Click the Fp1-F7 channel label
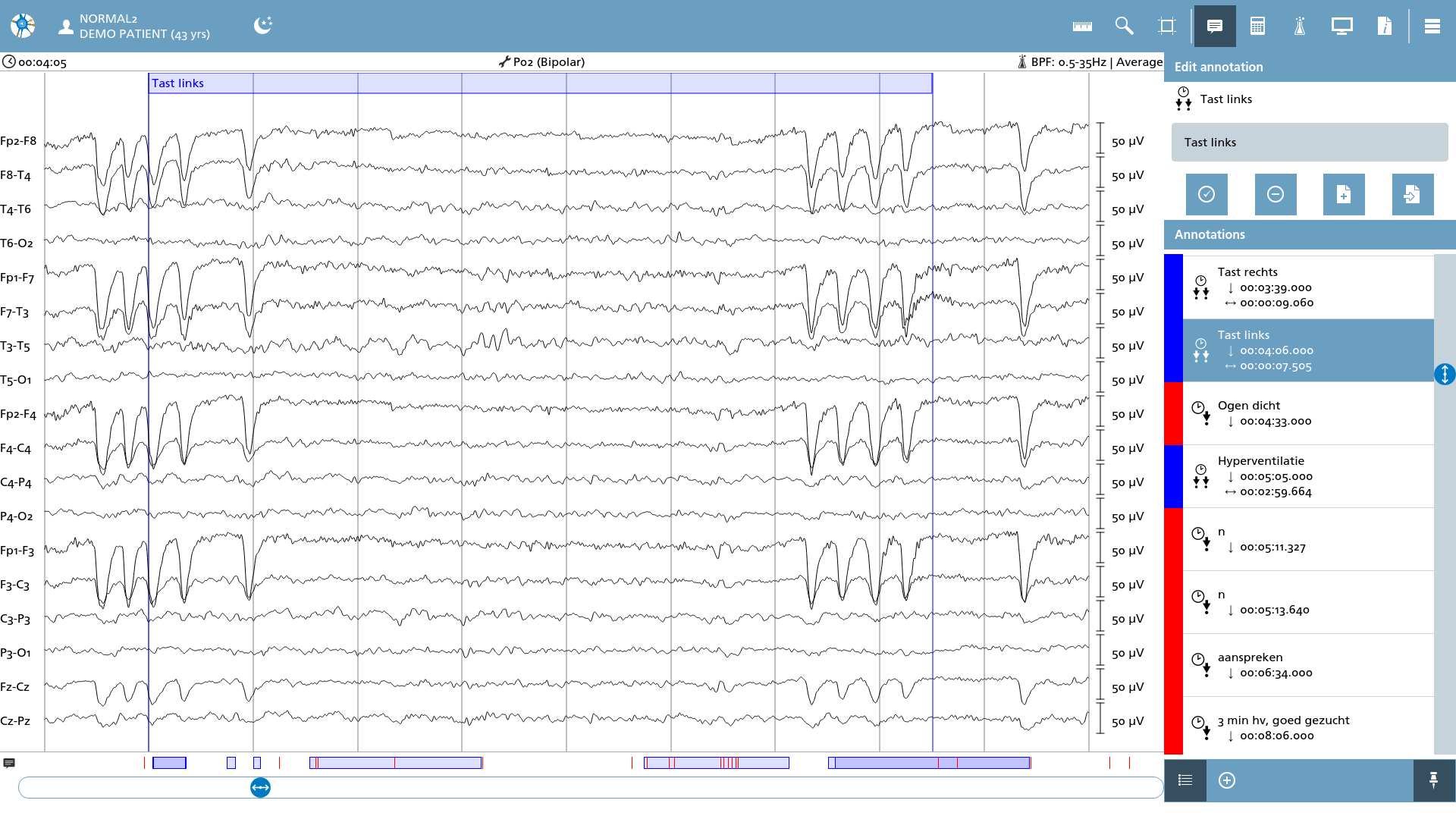This screenshot has height=819, width=1456. (x=17, y=278)
